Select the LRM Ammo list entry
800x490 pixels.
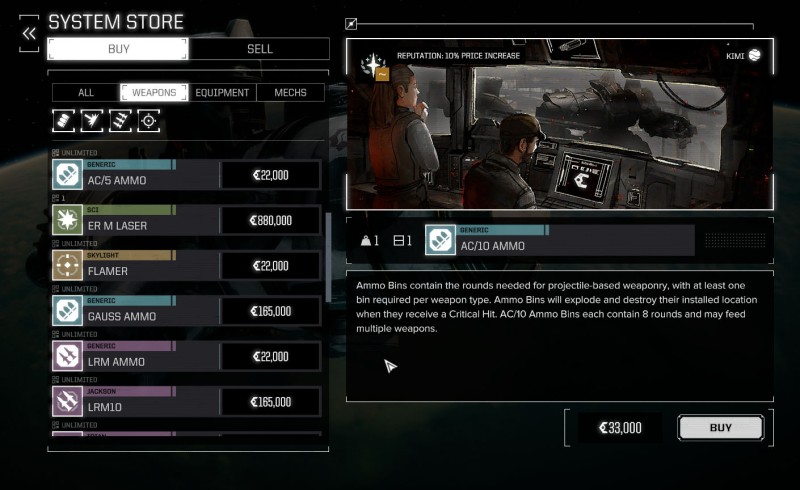tap(187, 356)
